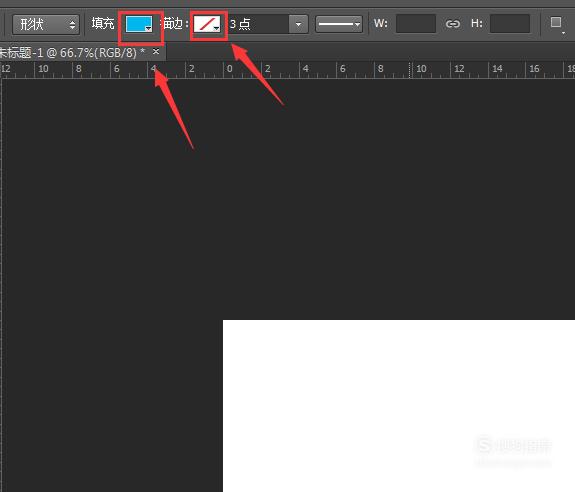Open the blue 填充 fill color swatch
575x492 pixels.
(139, 24)
